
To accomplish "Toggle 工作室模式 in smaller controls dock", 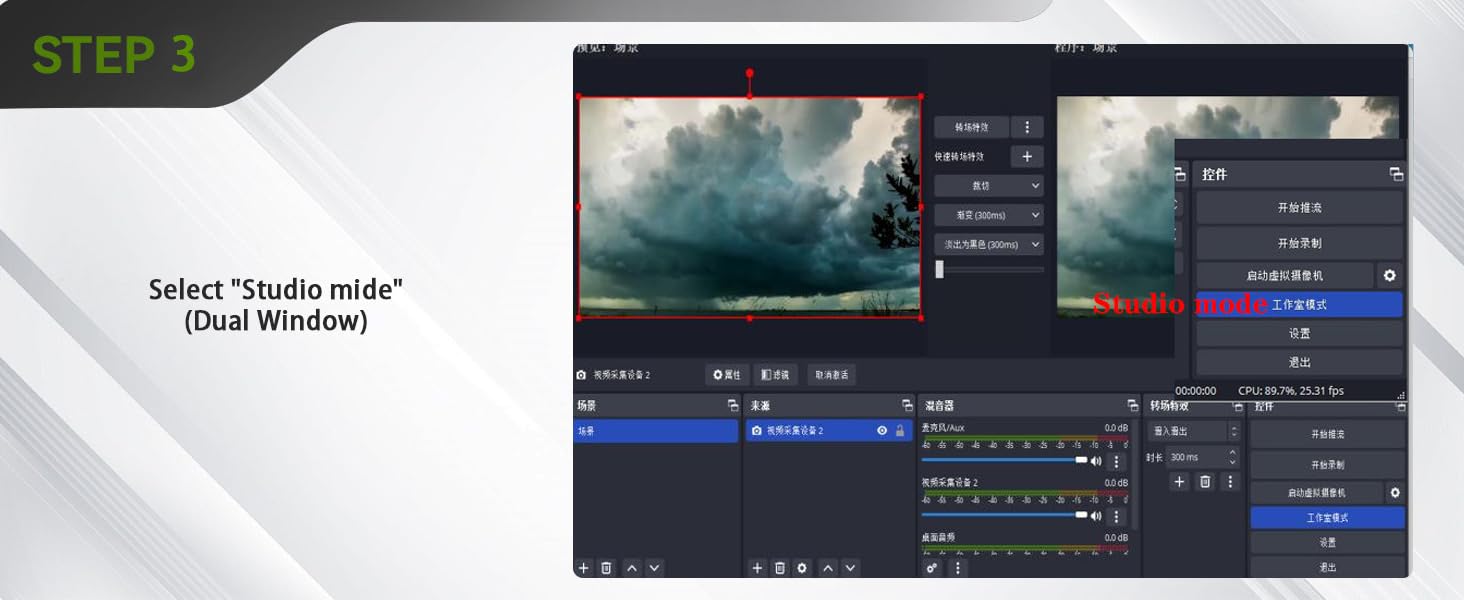I will pyautogui.click(x=1327, y=518).
